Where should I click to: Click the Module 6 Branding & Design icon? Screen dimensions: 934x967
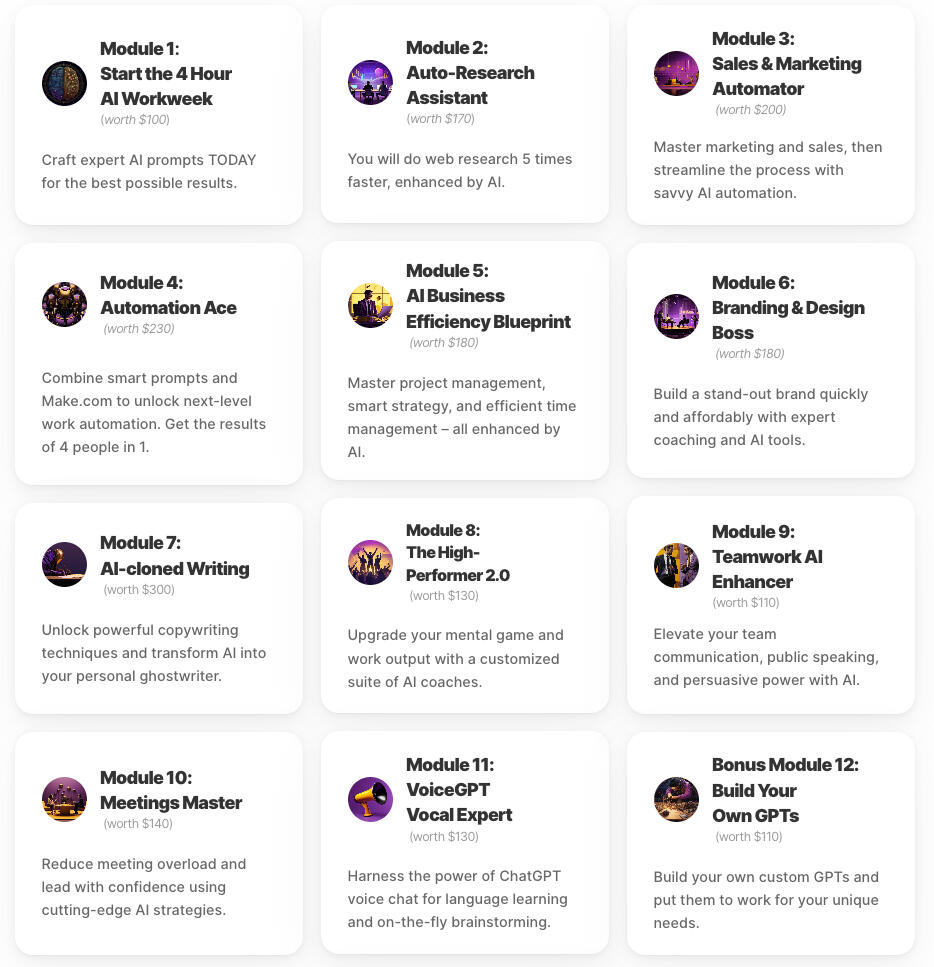[x=676, y=317]
